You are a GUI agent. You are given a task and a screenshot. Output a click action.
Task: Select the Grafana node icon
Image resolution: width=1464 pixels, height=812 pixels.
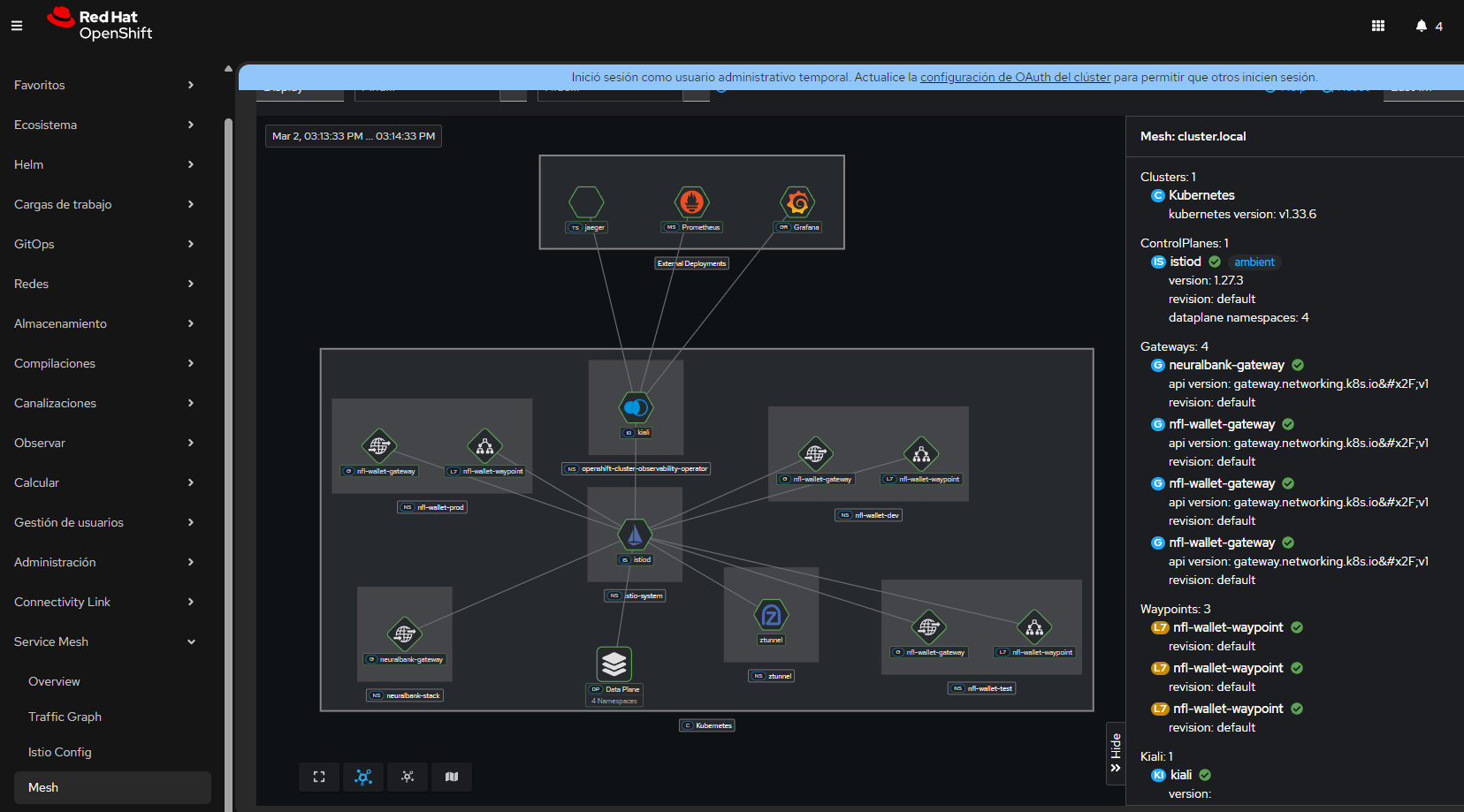797,202
